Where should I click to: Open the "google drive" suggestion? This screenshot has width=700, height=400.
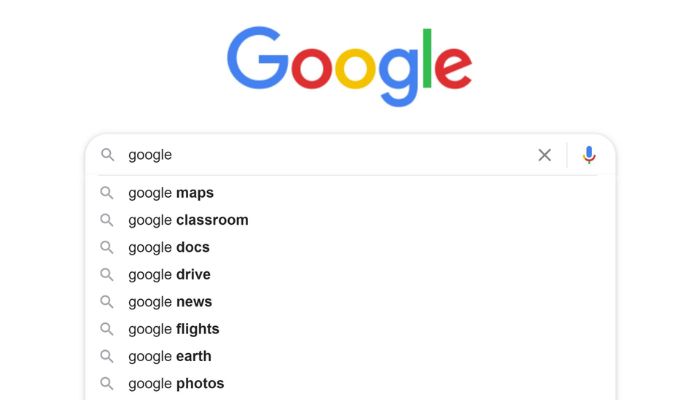(169, 274)
